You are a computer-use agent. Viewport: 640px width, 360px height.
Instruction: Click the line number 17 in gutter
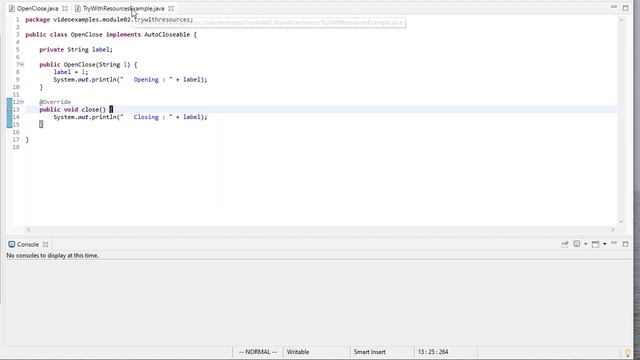(x=16, y=140)
